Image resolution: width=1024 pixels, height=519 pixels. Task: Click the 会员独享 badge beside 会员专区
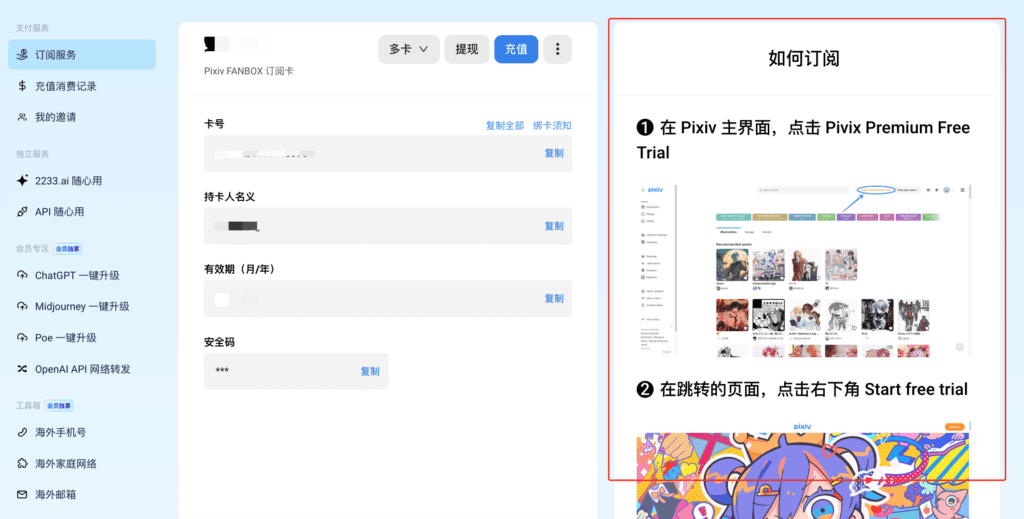coord(67,249)
